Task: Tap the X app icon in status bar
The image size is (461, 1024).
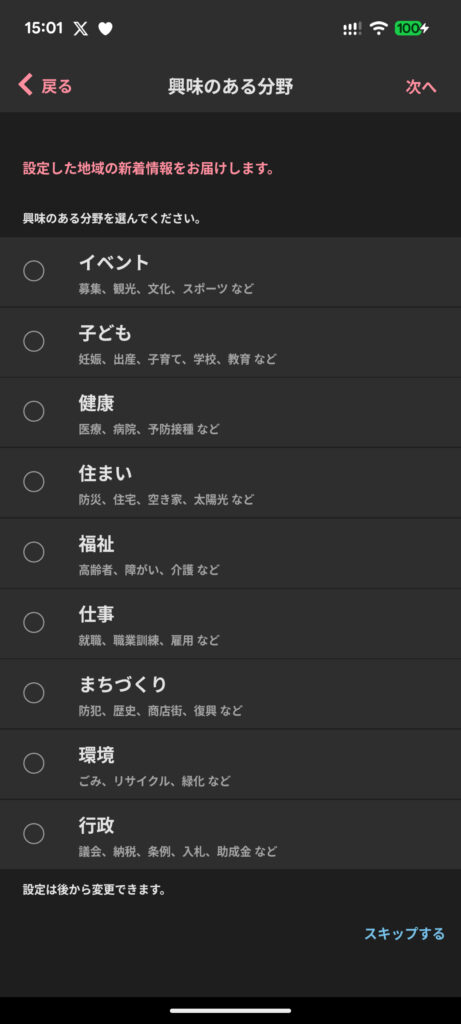Action: [80, 28]
